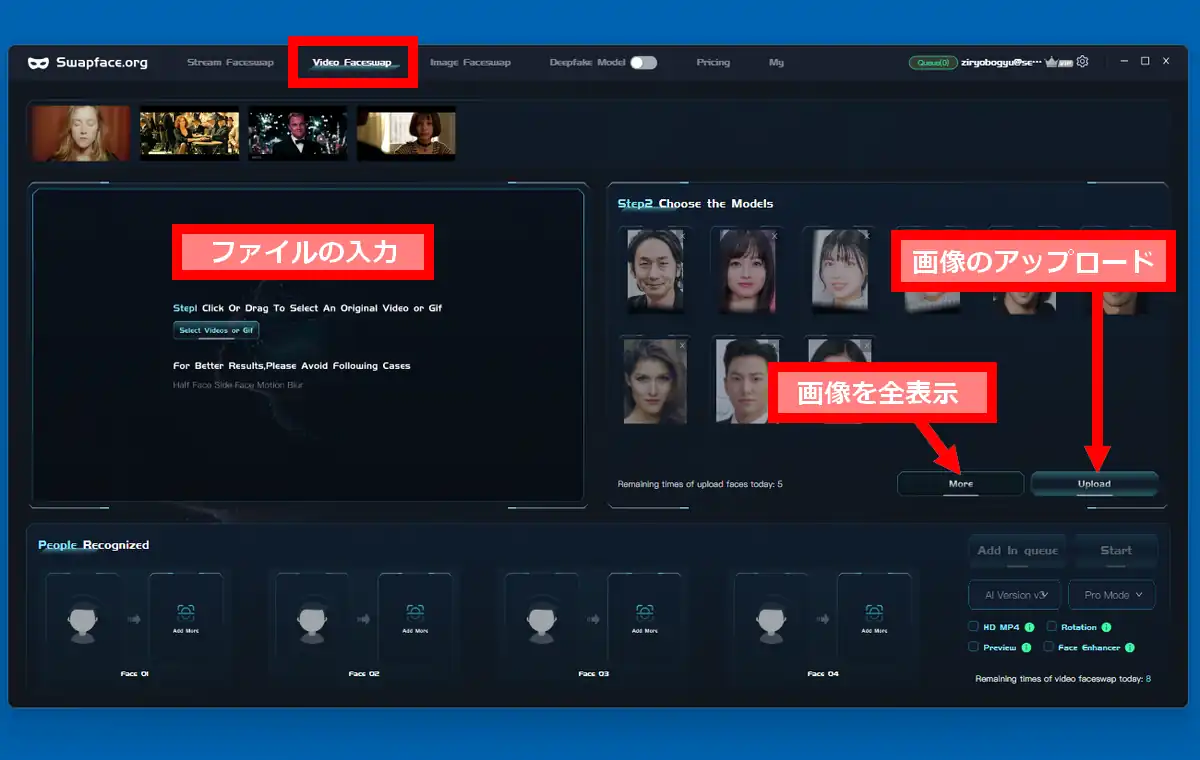This screenshot has height=760, width=1200.
Task: Click the Select Videos or Gif button
Action: click(x=216, y=330)
